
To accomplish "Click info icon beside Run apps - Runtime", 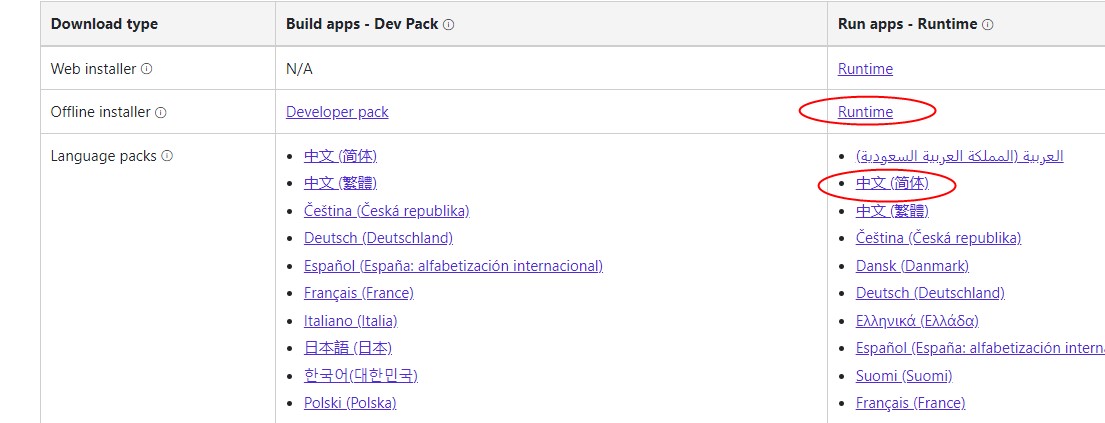I will click(x=987, y=25).
